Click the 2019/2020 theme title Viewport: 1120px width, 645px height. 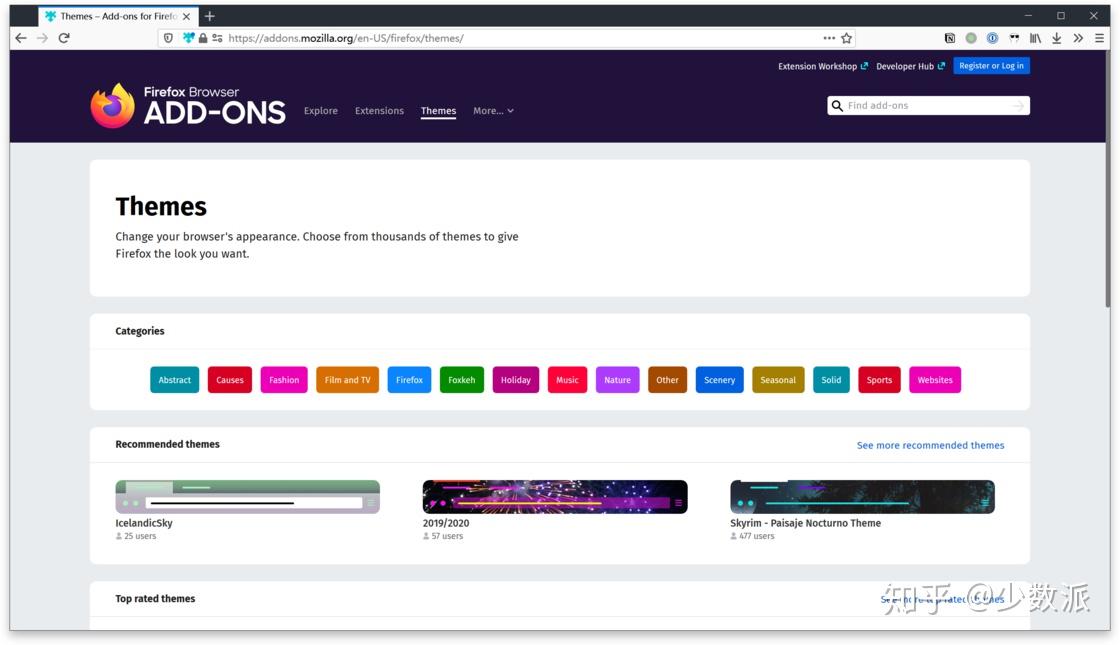(446, 523)
